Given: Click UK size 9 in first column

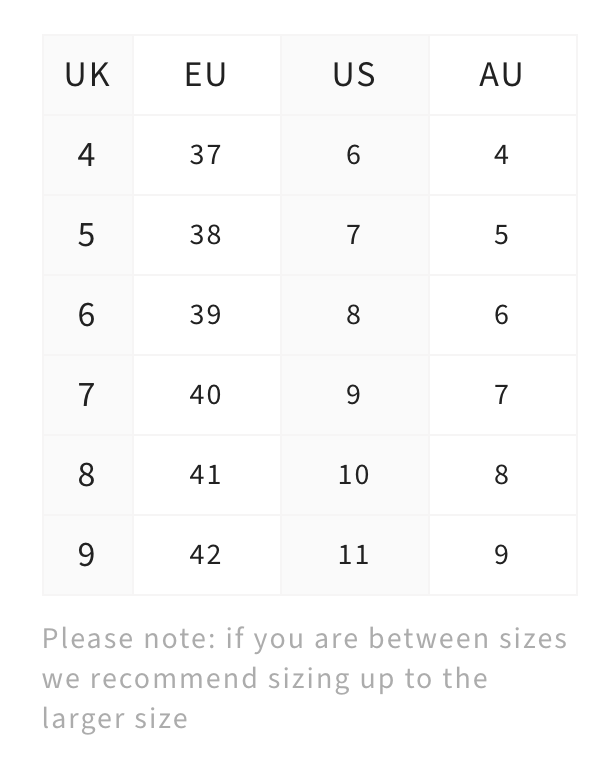Looking at the screenshot, I should coord(87,555).
